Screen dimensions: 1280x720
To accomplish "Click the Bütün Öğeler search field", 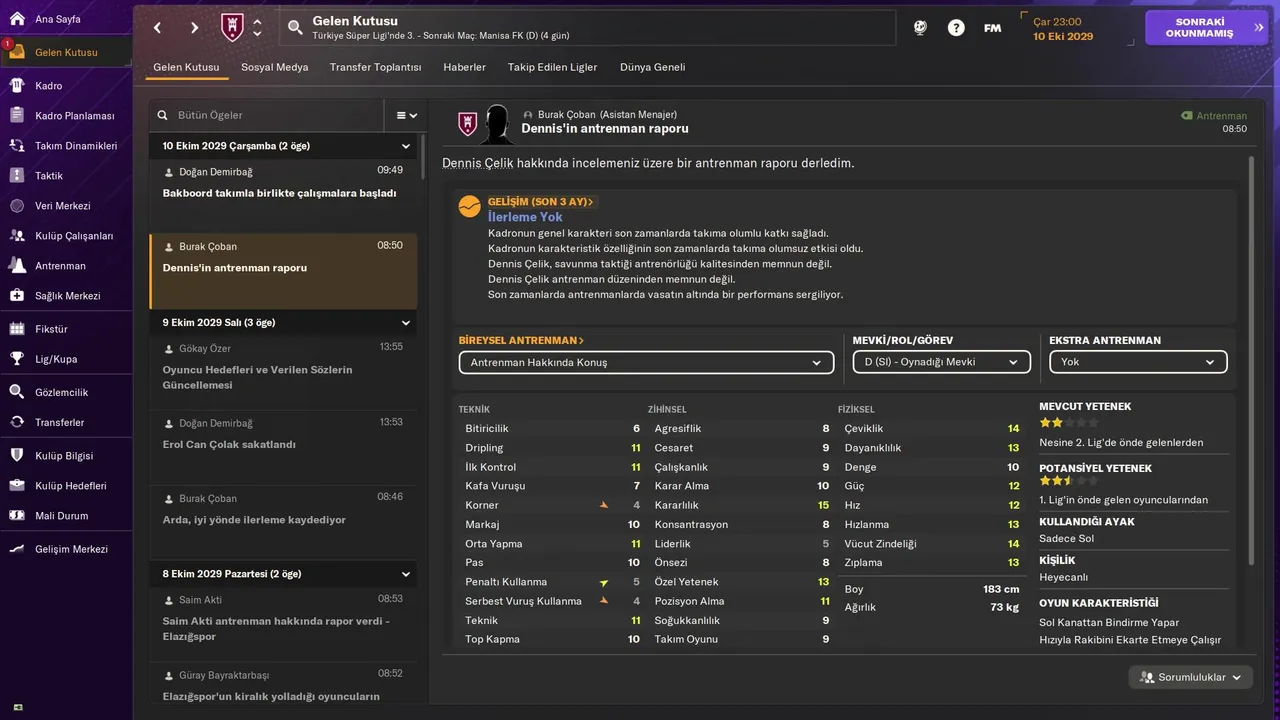I will coord(275,115).
